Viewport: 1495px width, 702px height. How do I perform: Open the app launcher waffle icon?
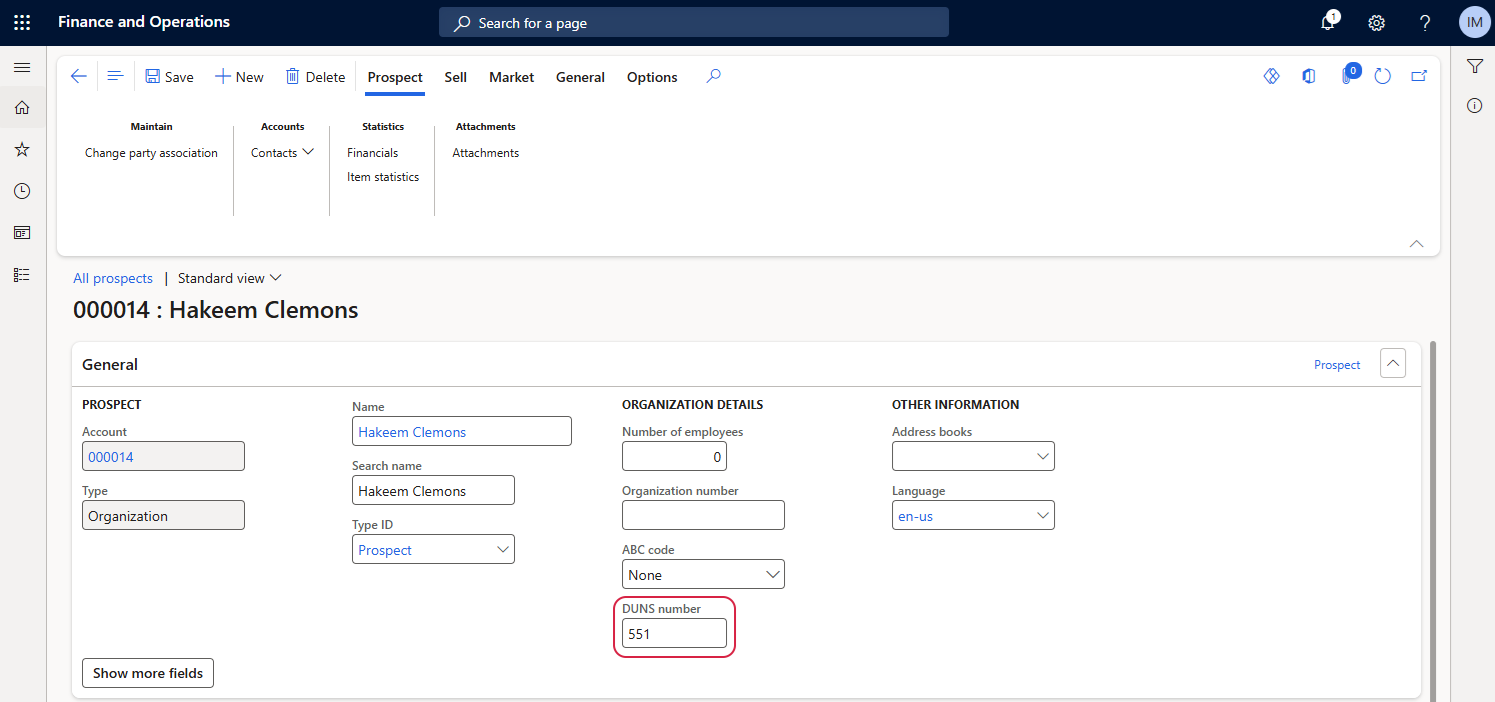(22, 22)
